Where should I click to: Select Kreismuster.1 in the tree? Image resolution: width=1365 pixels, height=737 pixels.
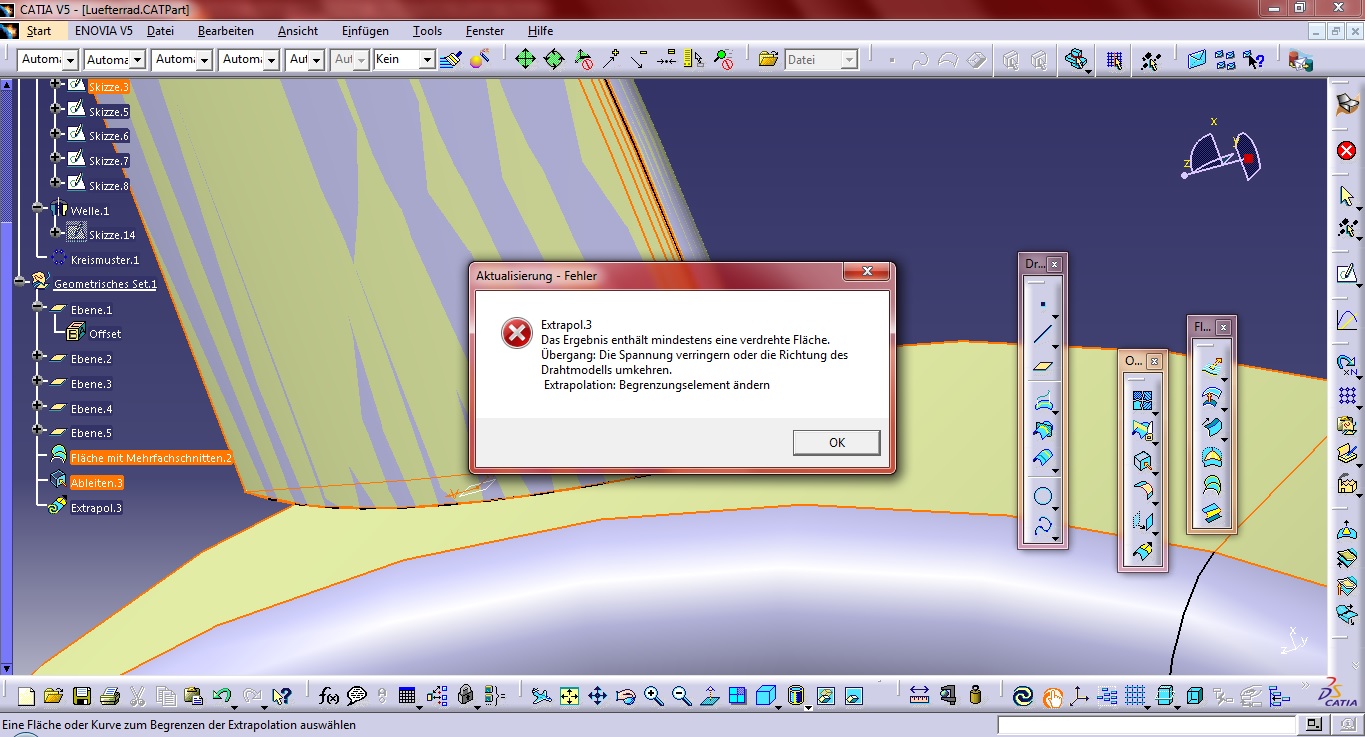tap(104, 259)
